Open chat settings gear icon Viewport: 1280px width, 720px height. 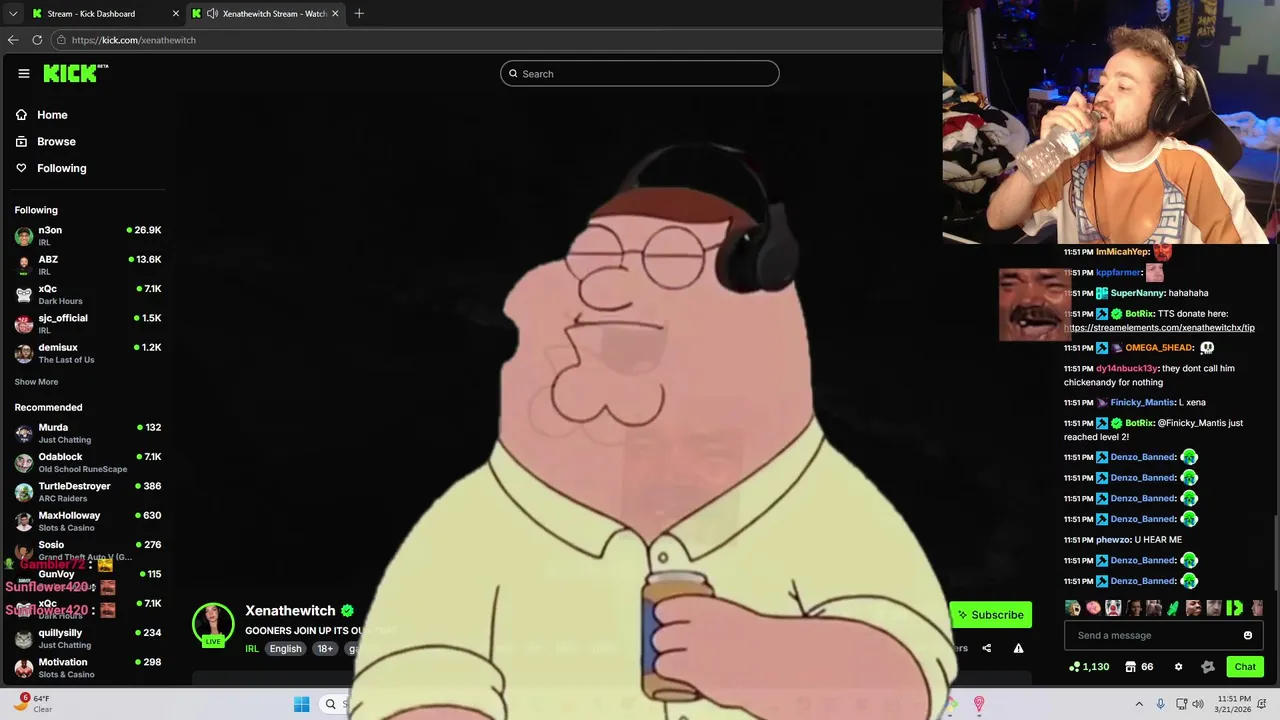click(x=1178, y=667)
